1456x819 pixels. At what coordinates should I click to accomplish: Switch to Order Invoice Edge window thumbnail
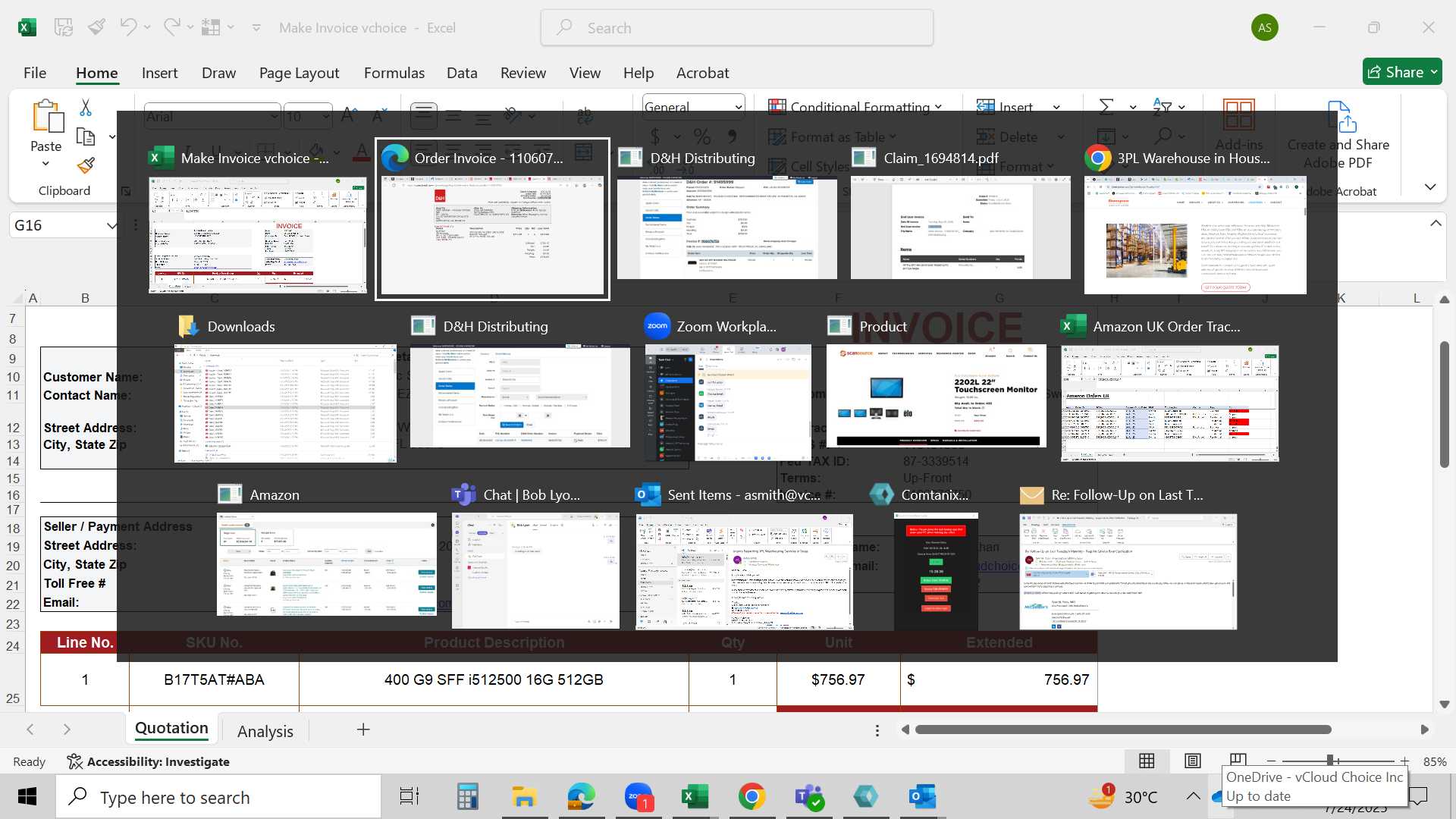492,219
